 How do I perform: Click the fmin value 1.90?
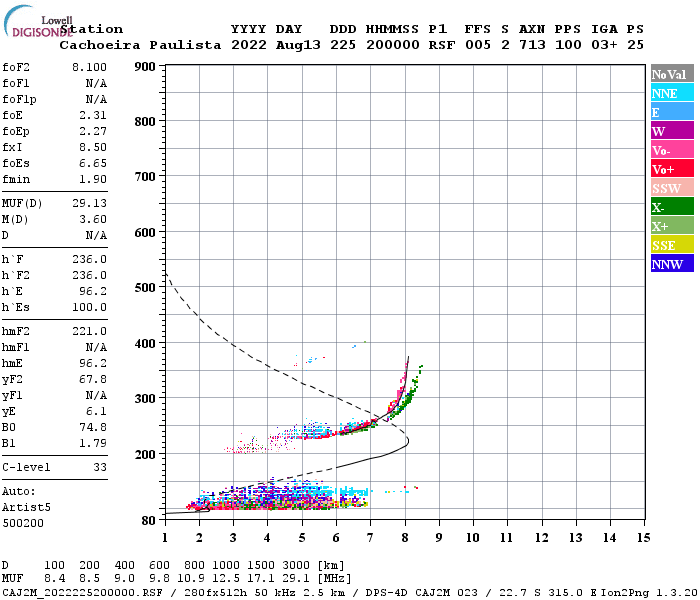point(93,179)
